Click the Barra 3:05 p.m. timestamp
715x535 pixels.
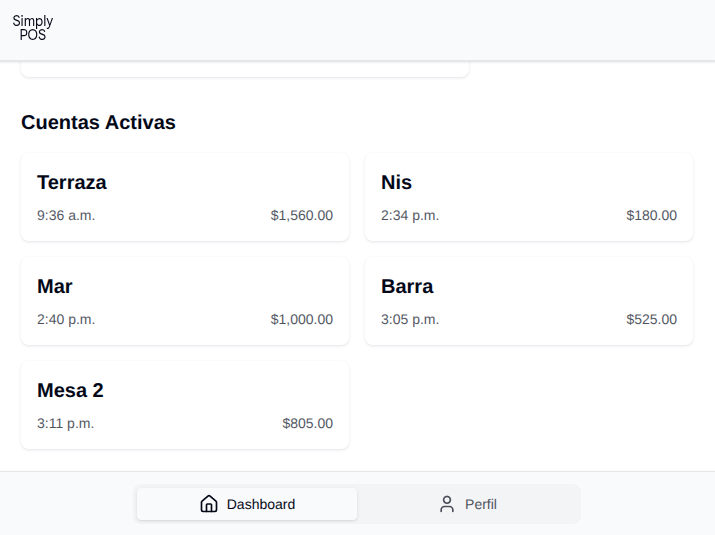coord(410,319)
